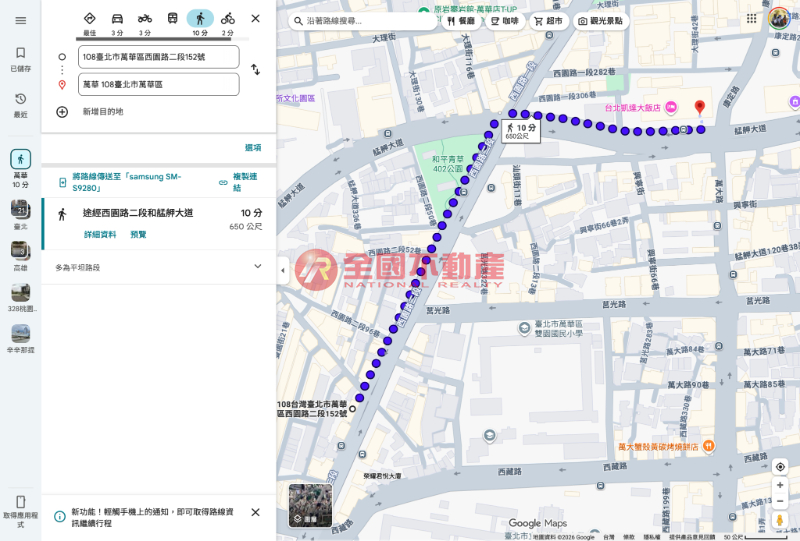This screenshot has width=800, height=541.
Task: Choose the cycling travel mode
Action: [228, 18]
